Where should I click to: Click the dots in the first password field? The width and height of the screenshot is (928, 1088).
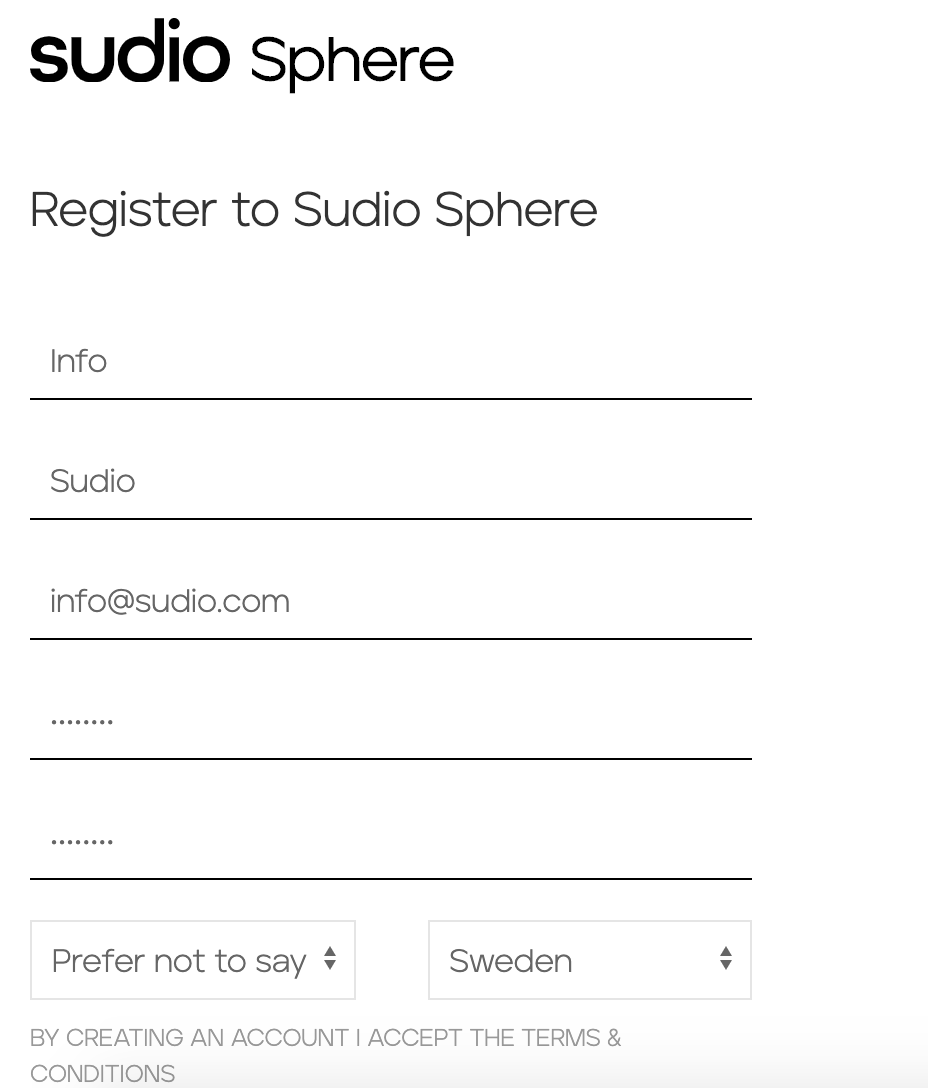pos(82,722)
